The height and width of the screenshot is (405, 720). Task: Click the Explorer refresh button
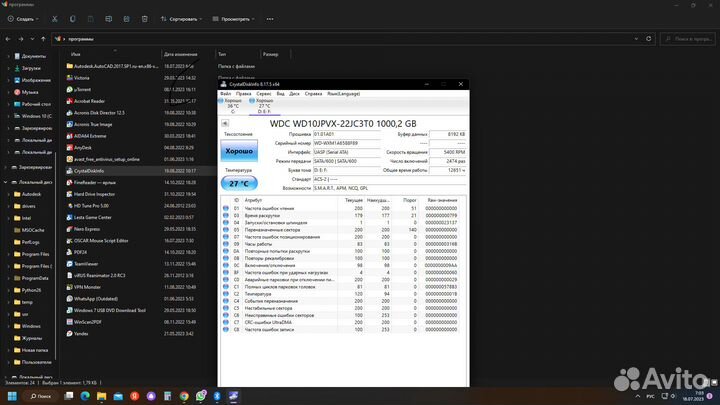point(648,39)
